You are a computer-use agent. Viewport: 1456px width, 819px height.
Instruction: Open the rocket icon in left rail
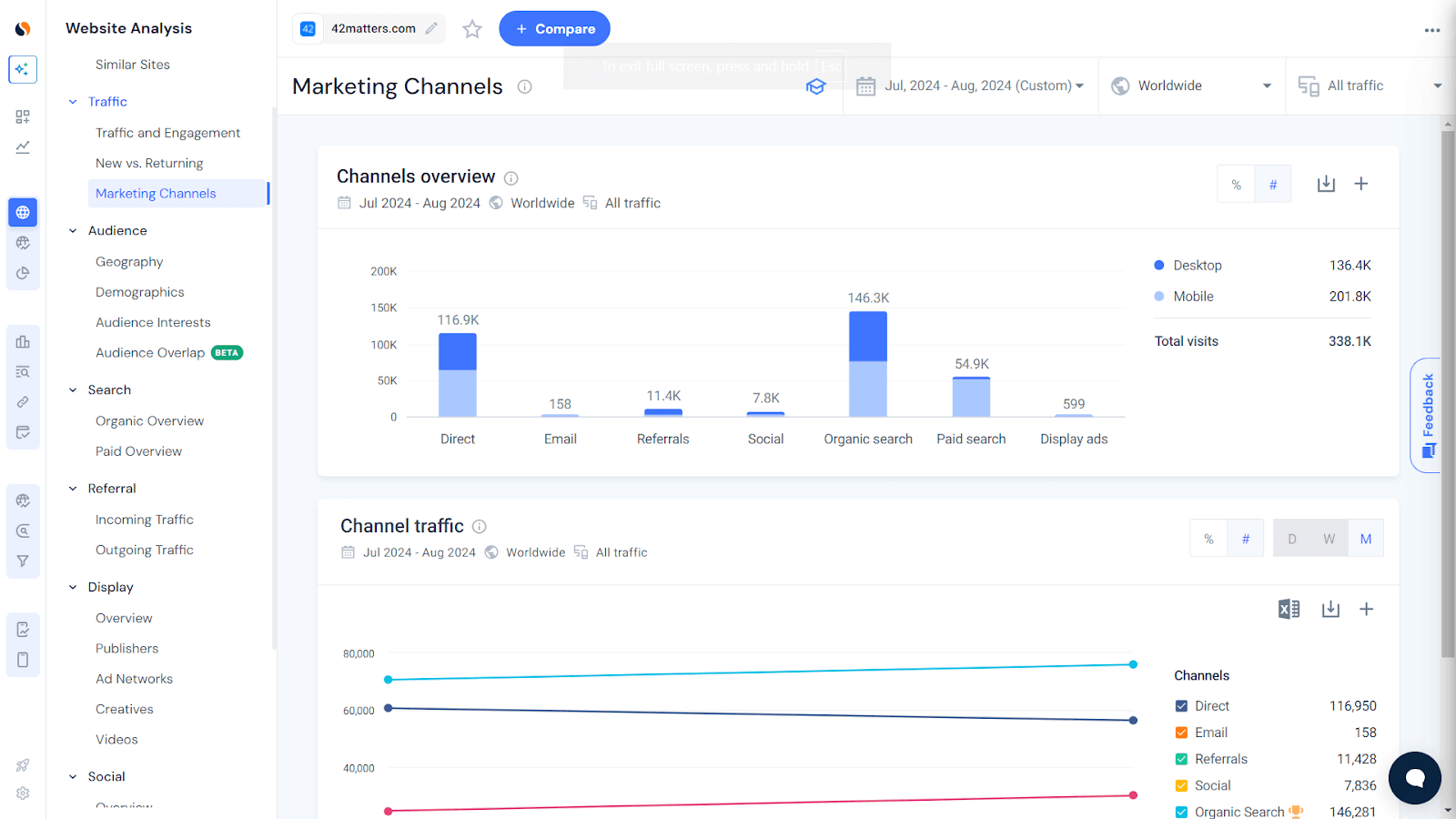click(x=23, y=765)
